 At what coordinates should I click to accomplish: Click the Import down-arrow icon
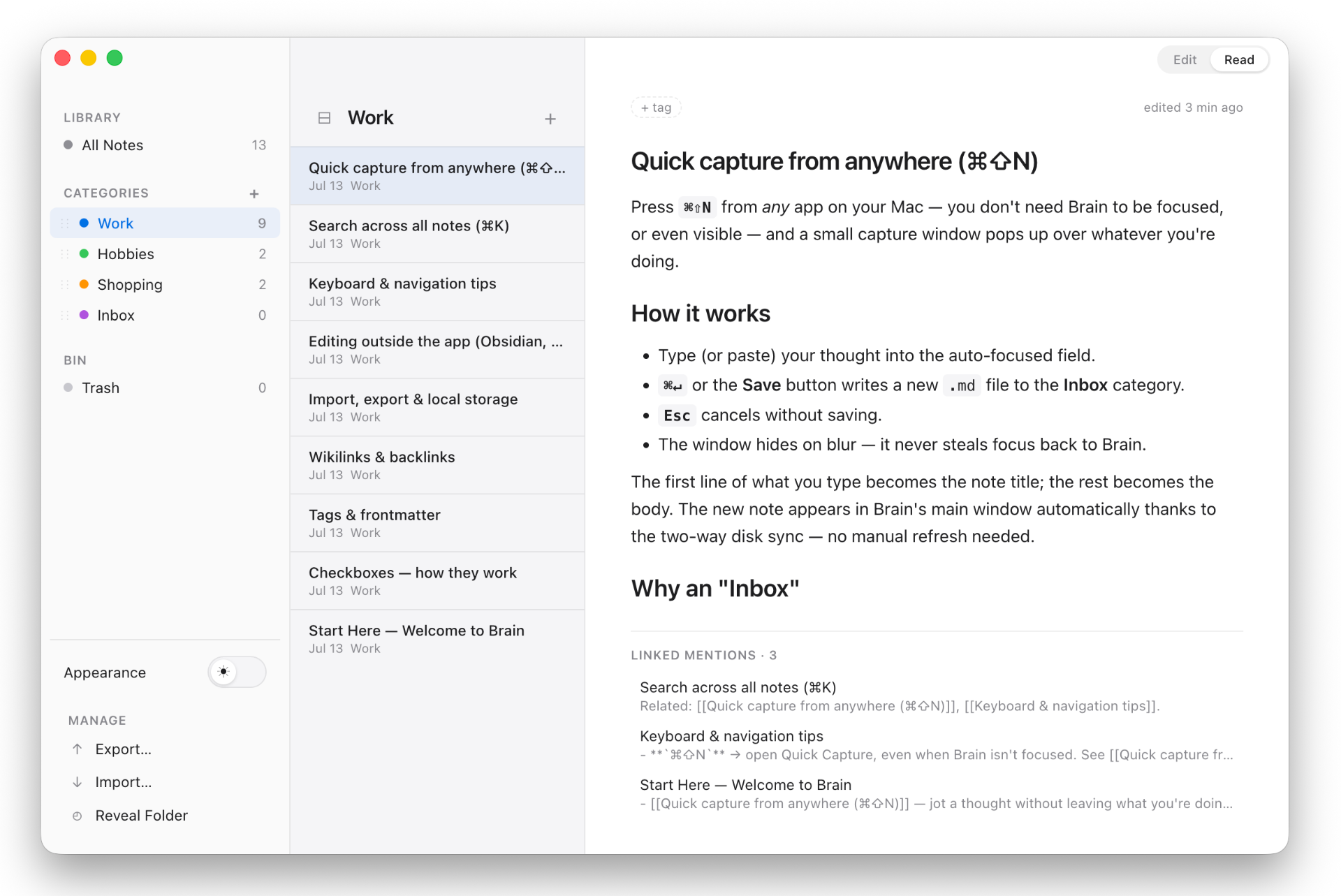click(78, 782)
